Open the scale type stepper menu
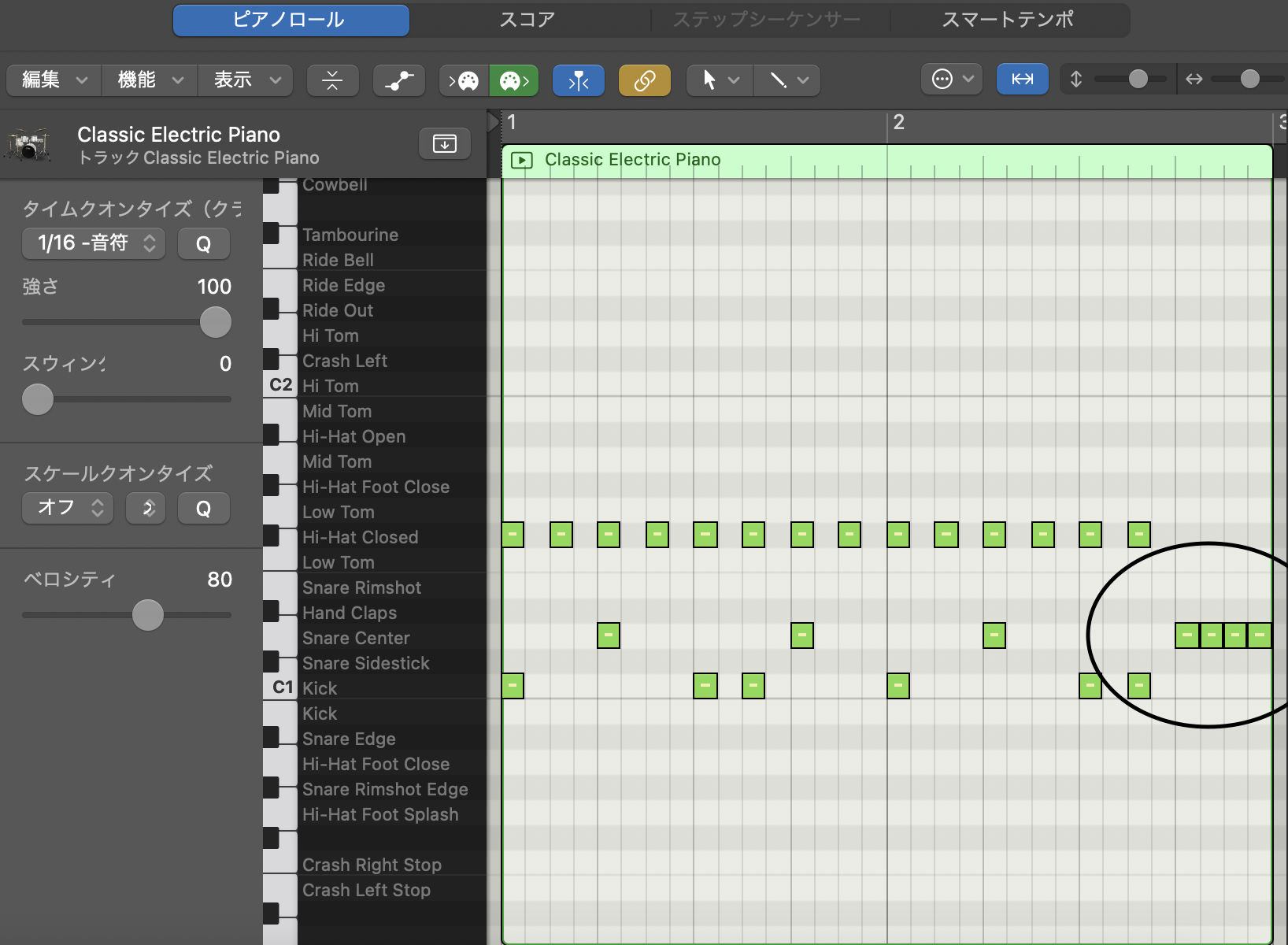This screenshot has height=945, width=1288. [146, 508]
